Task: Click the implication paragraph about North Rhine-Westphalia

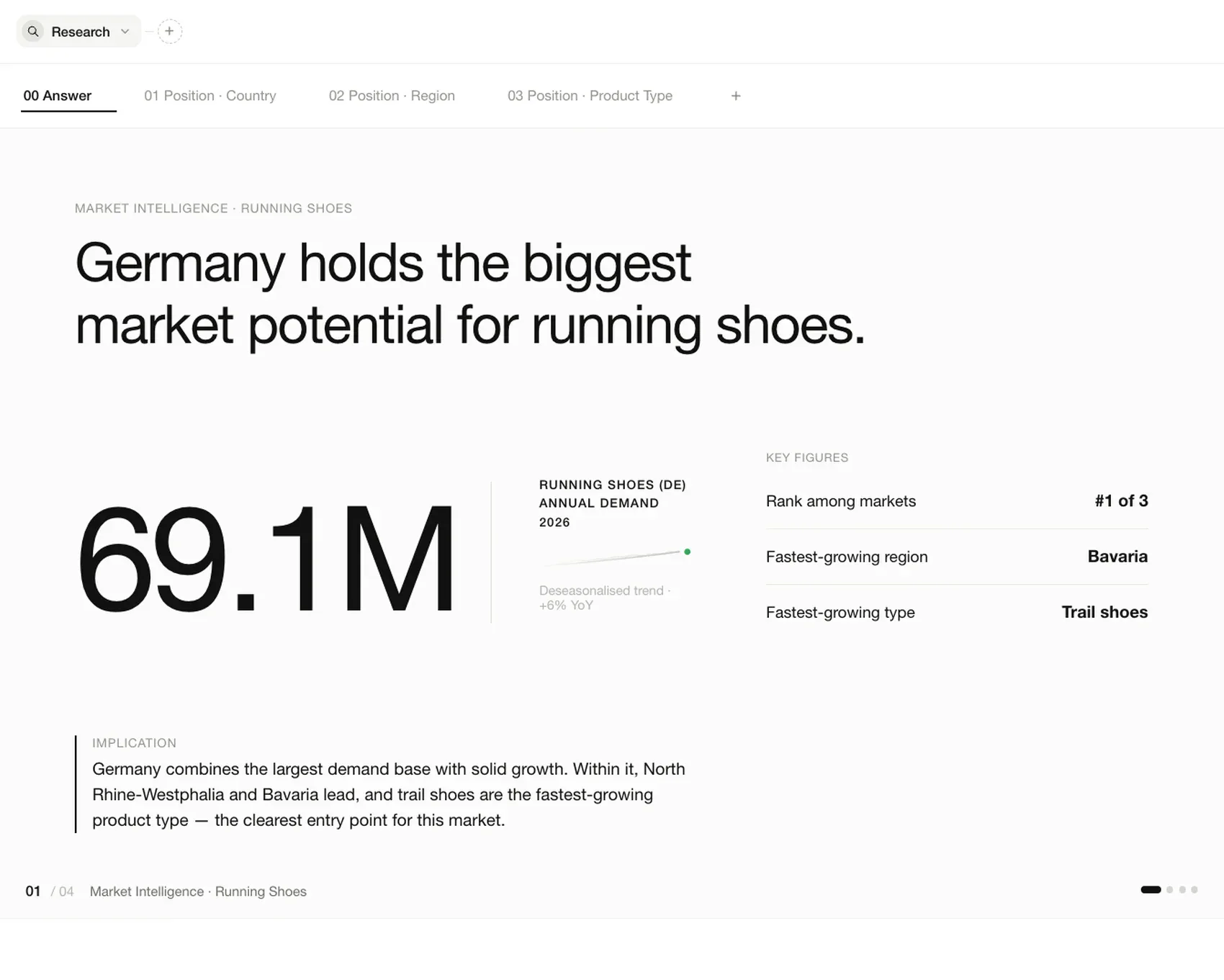Action: click(x=389, y=795)
